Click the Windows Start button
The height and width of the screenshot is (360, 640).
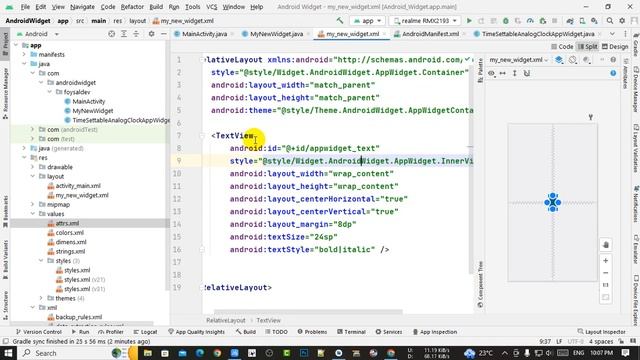coord(8,353)
